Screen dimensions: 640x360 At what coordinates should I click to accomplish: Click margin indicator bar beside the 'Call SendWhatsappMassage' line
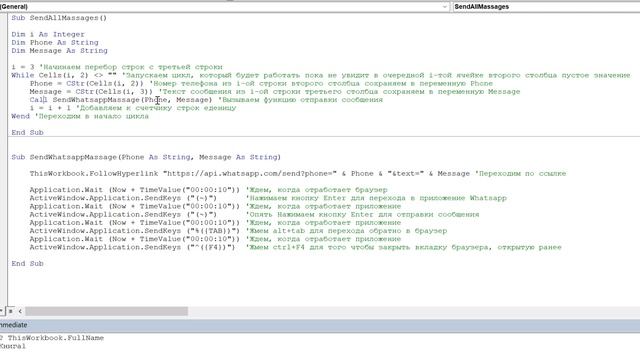pos(4,100)
